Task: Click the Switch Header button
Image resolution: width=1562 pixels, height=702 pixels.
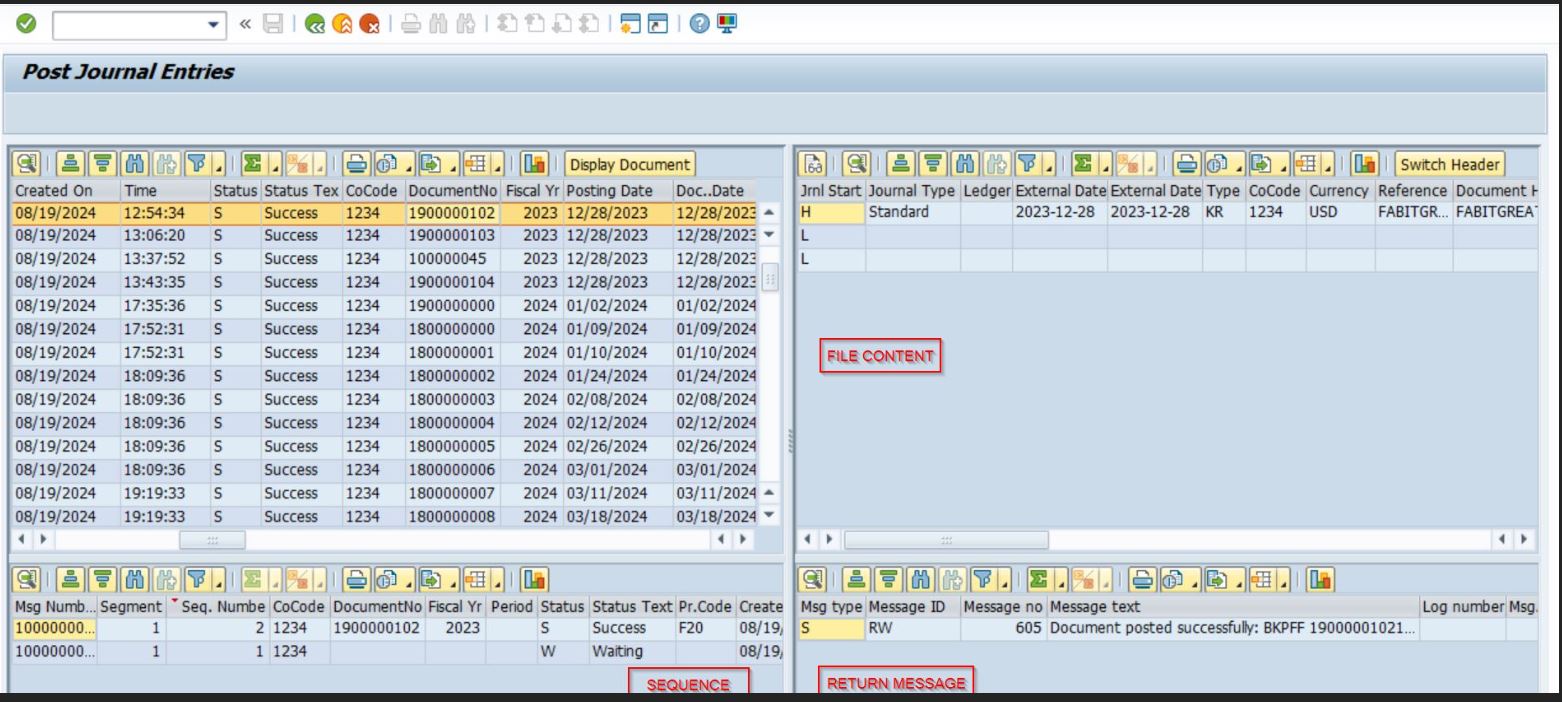Action: (1451, 164)
